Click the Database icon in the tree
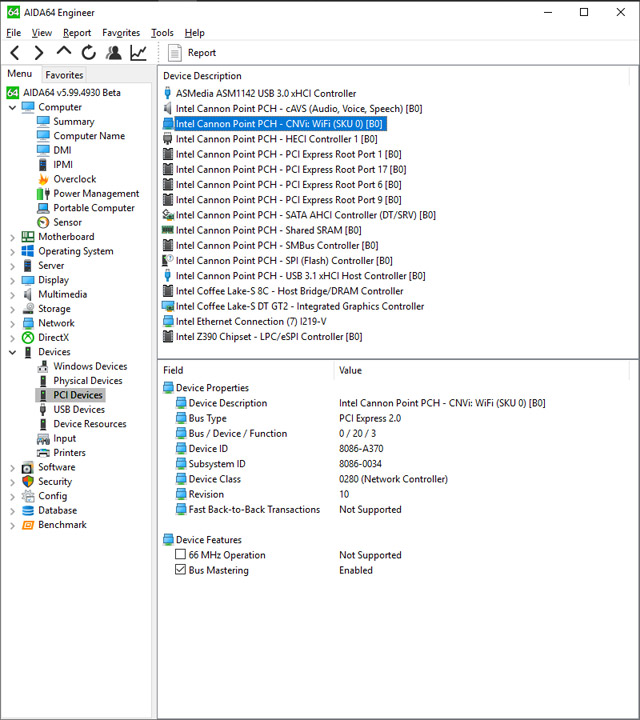Image resolution: width=640 pixels, height=720 pixels. coord(28,510)
